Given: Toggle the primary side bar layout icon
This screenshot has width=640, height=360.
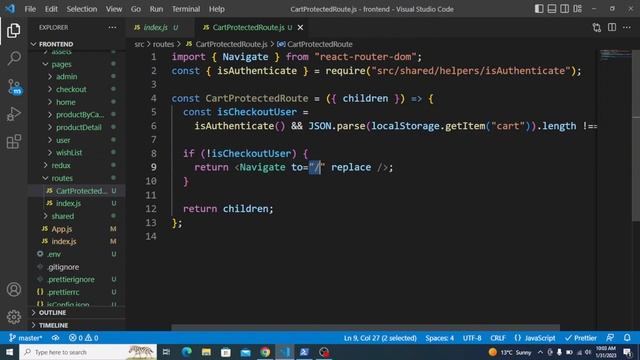Looking at the screenshot, I should coord(539,9).
